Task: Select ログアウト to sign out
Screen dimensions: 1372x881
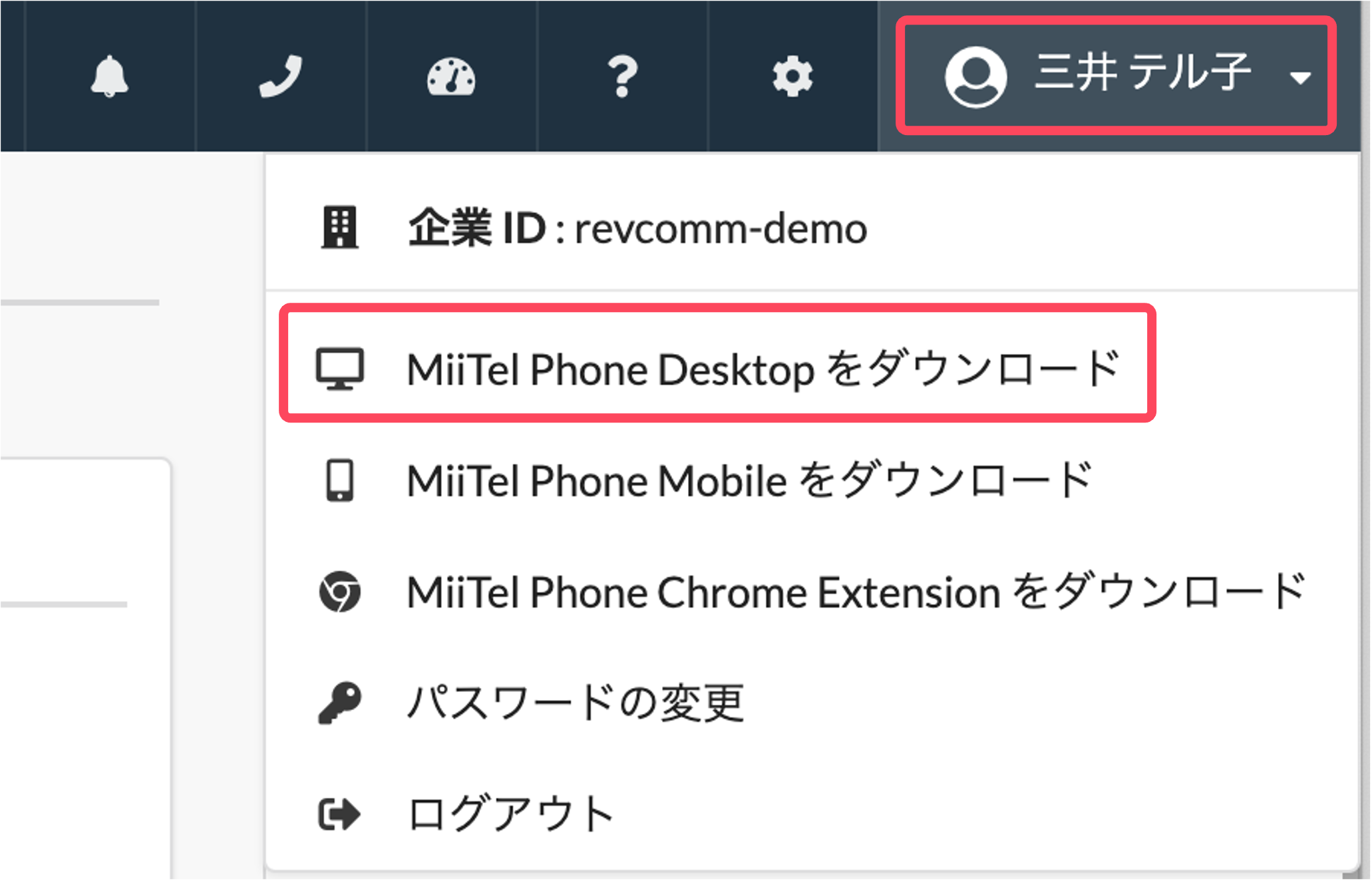Action: pos(511,814)
